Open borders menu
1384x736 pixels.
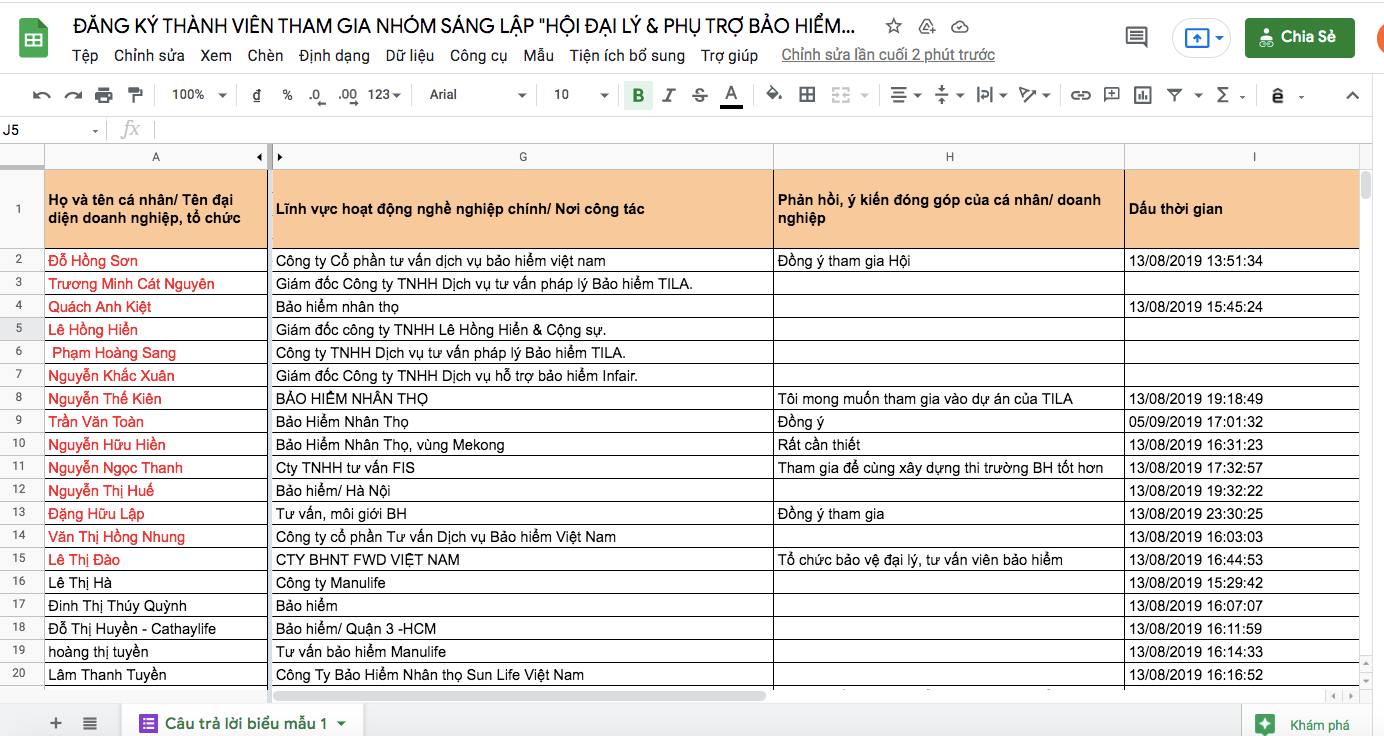[808, 95]
